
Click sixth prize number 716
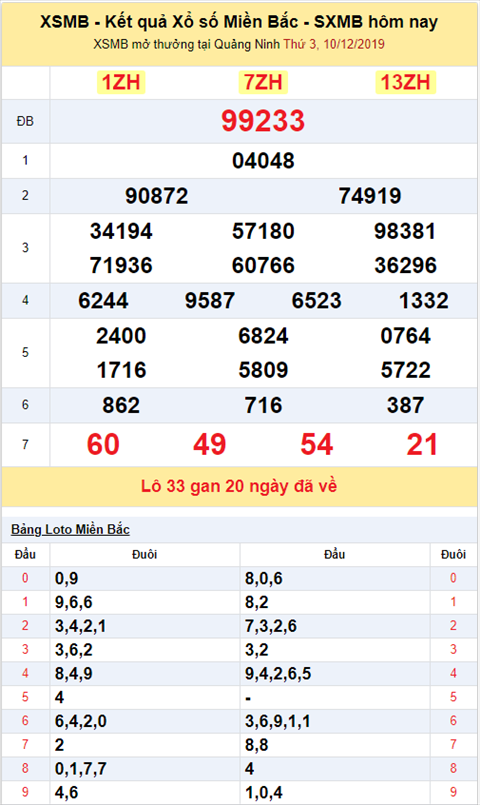coord(263,405)
